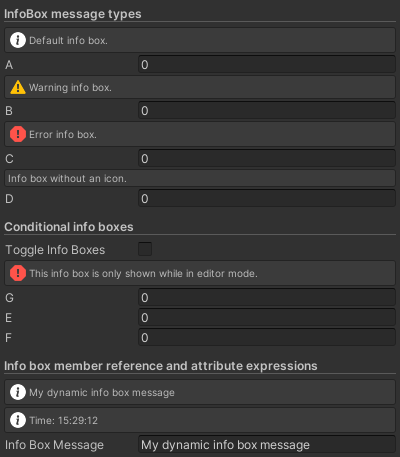Click the info icon next to Time message

(18, 420)
